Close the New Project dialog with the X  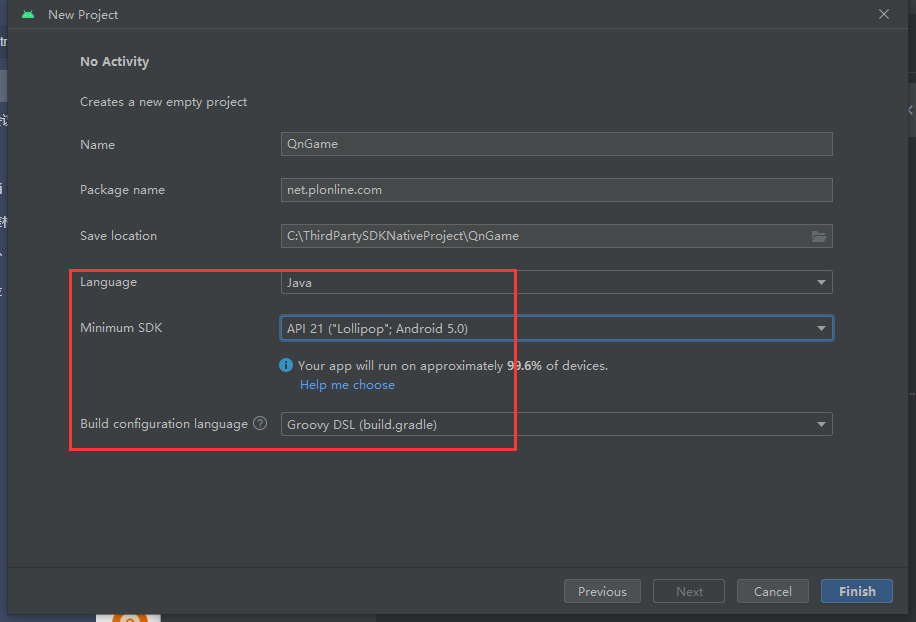[884, 14]
